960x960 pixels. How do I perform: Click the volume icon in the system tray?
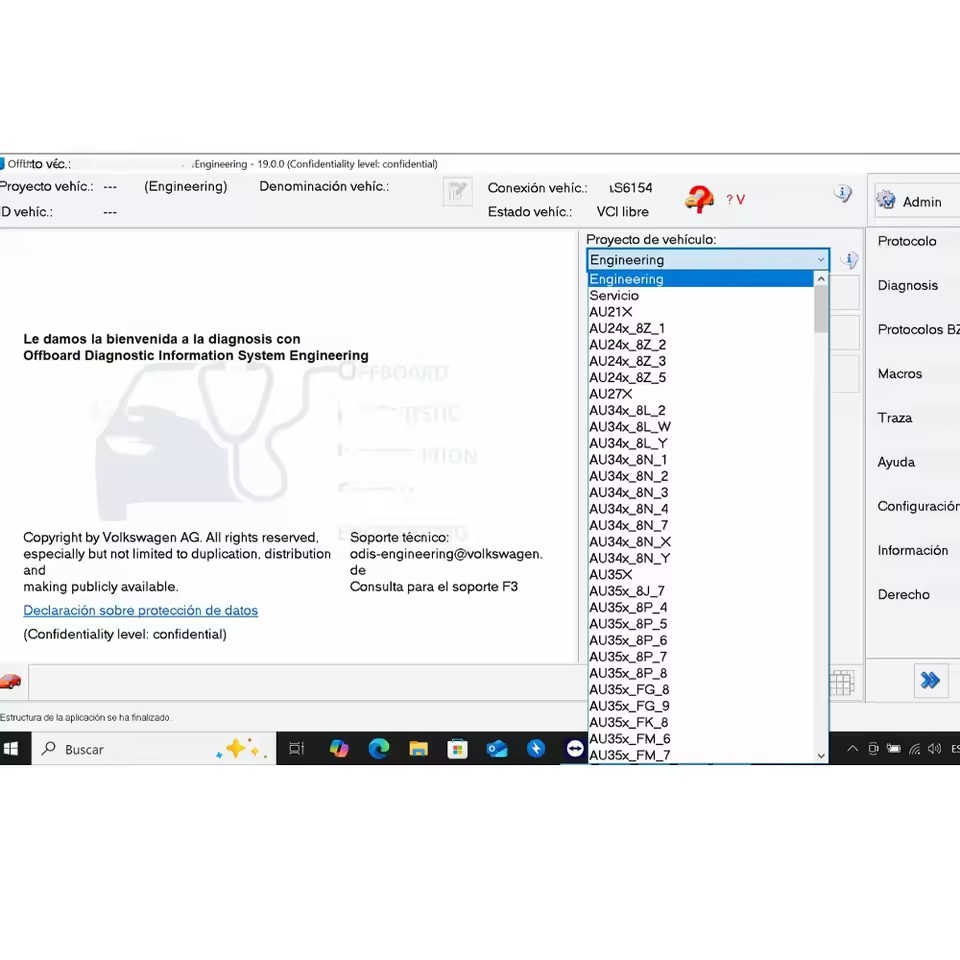[x=934, y=749]
